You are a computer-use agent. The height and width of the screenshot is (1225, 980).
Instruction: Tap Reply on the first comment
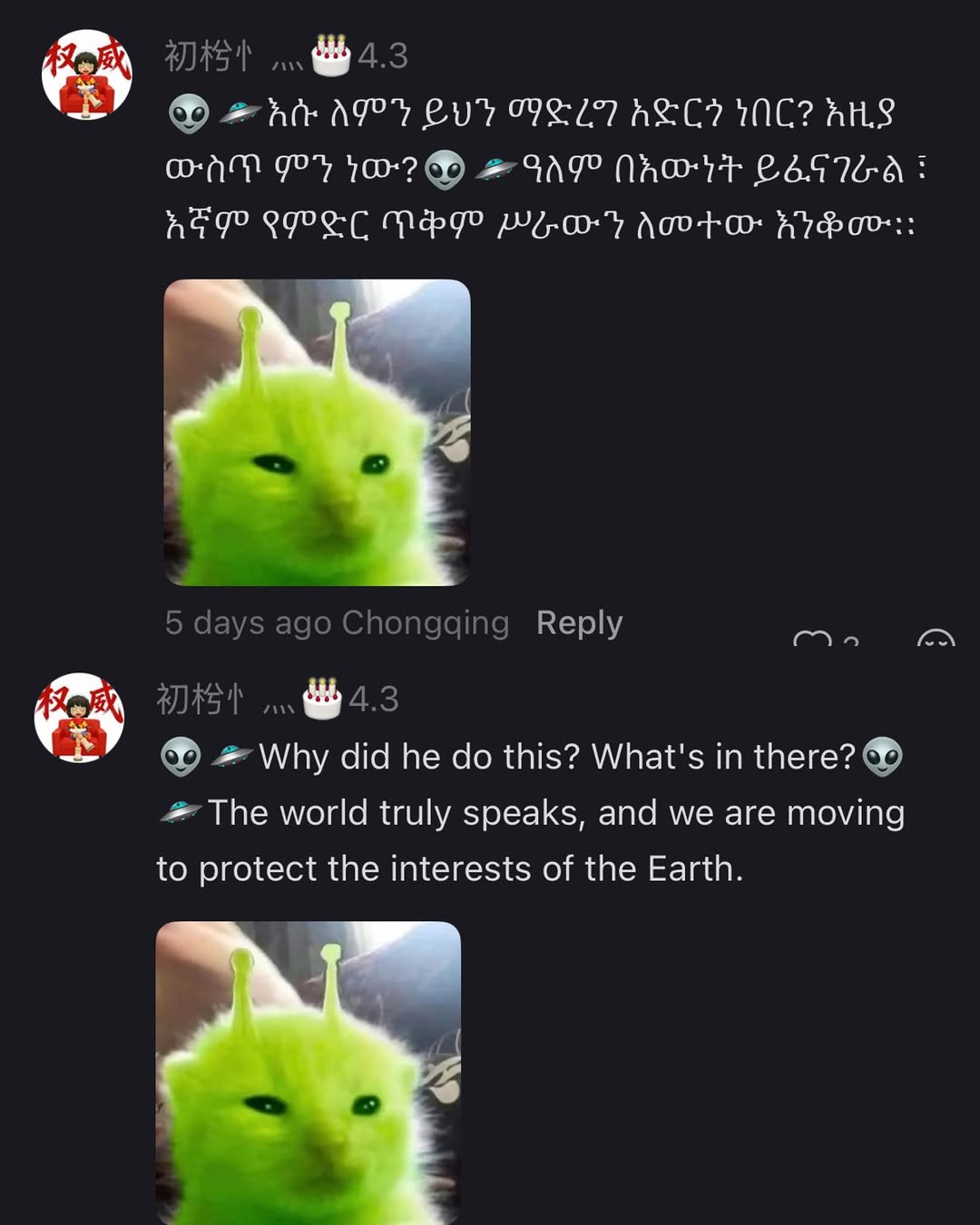pos(578,622)
